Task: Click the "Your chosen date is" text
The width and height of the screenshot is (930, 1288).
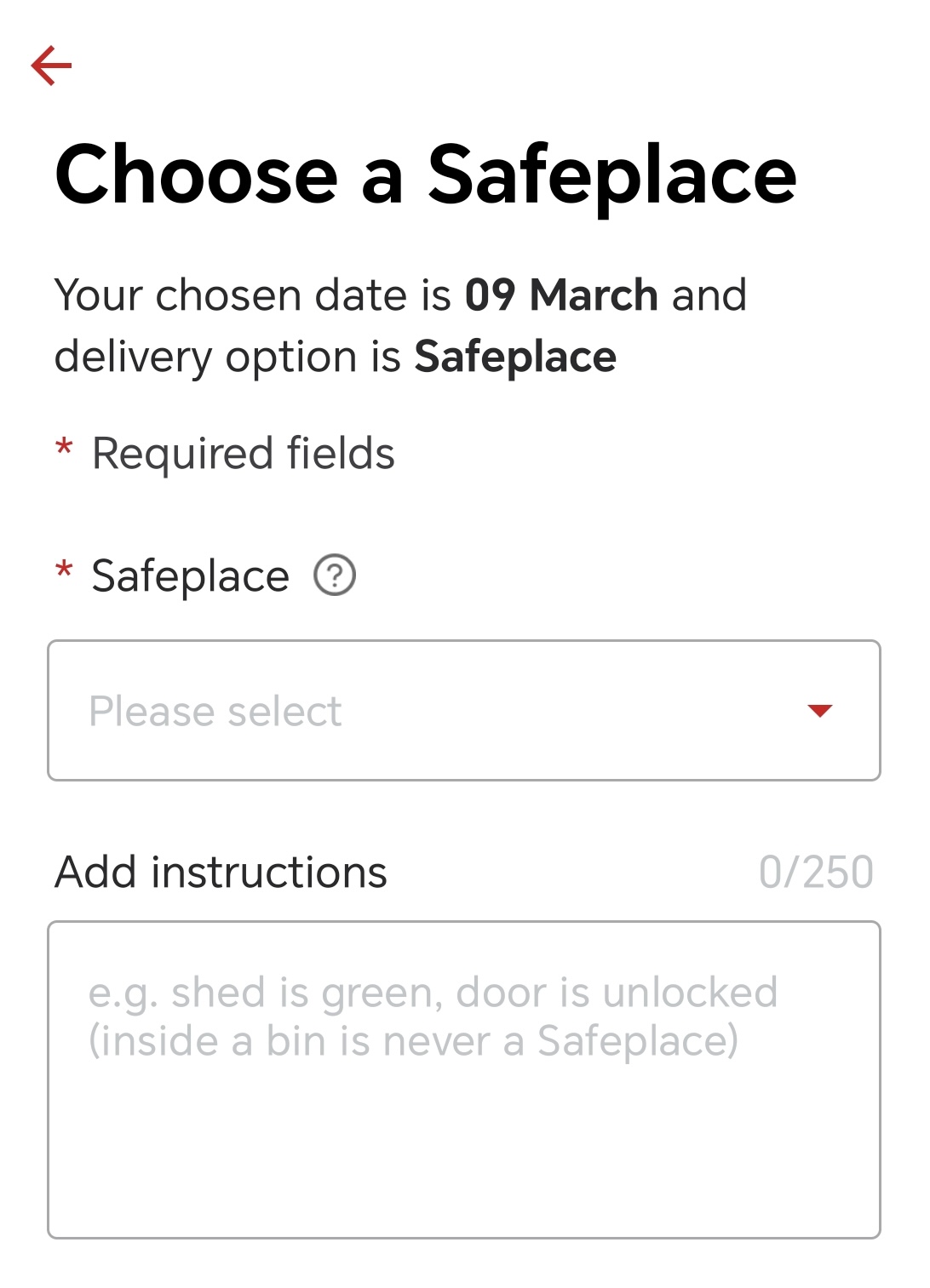Action: (x=252, y=295)
